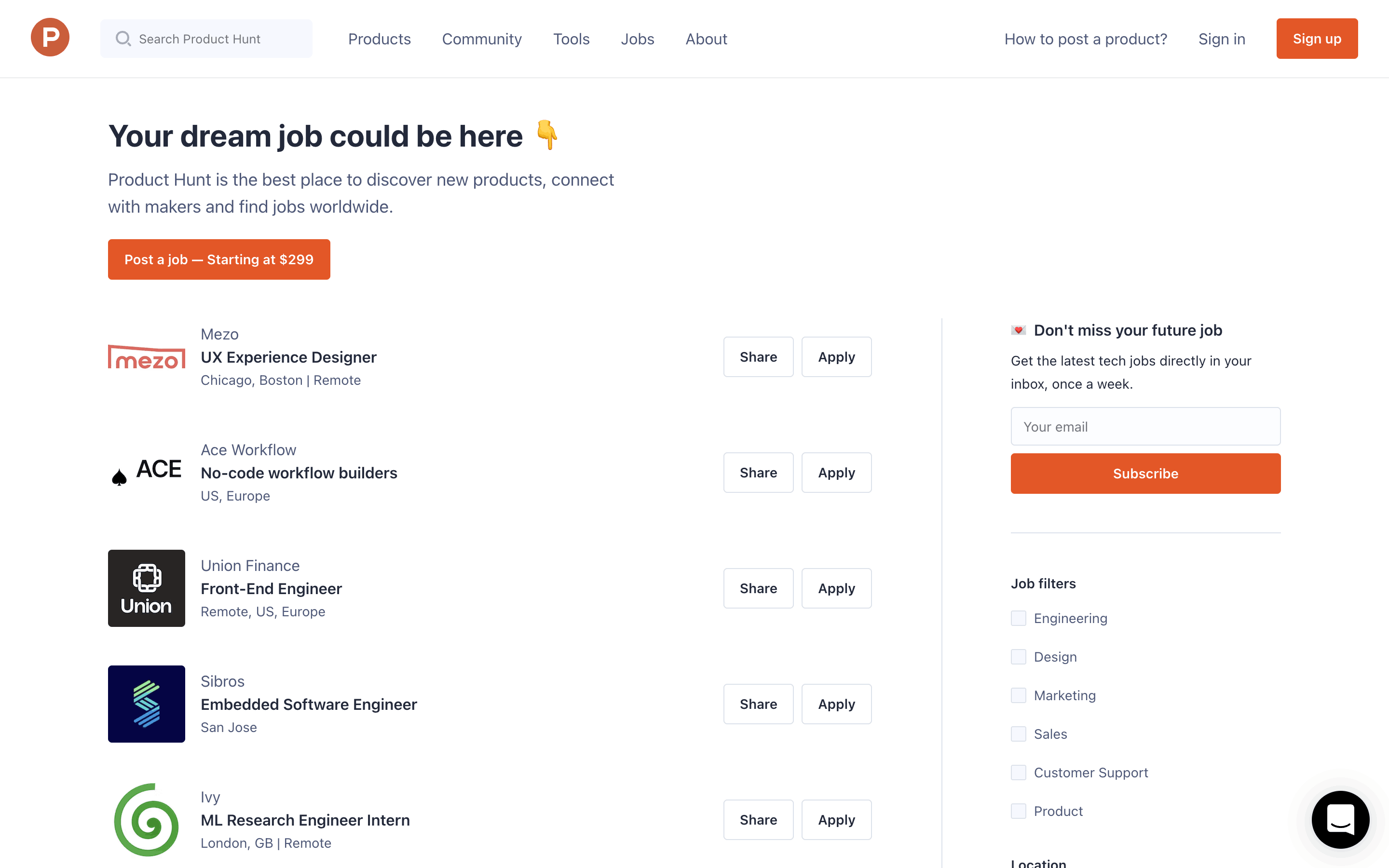The image size is (1389, 868).
Task: Click the Your email input field
Action: pos(1145,427)
